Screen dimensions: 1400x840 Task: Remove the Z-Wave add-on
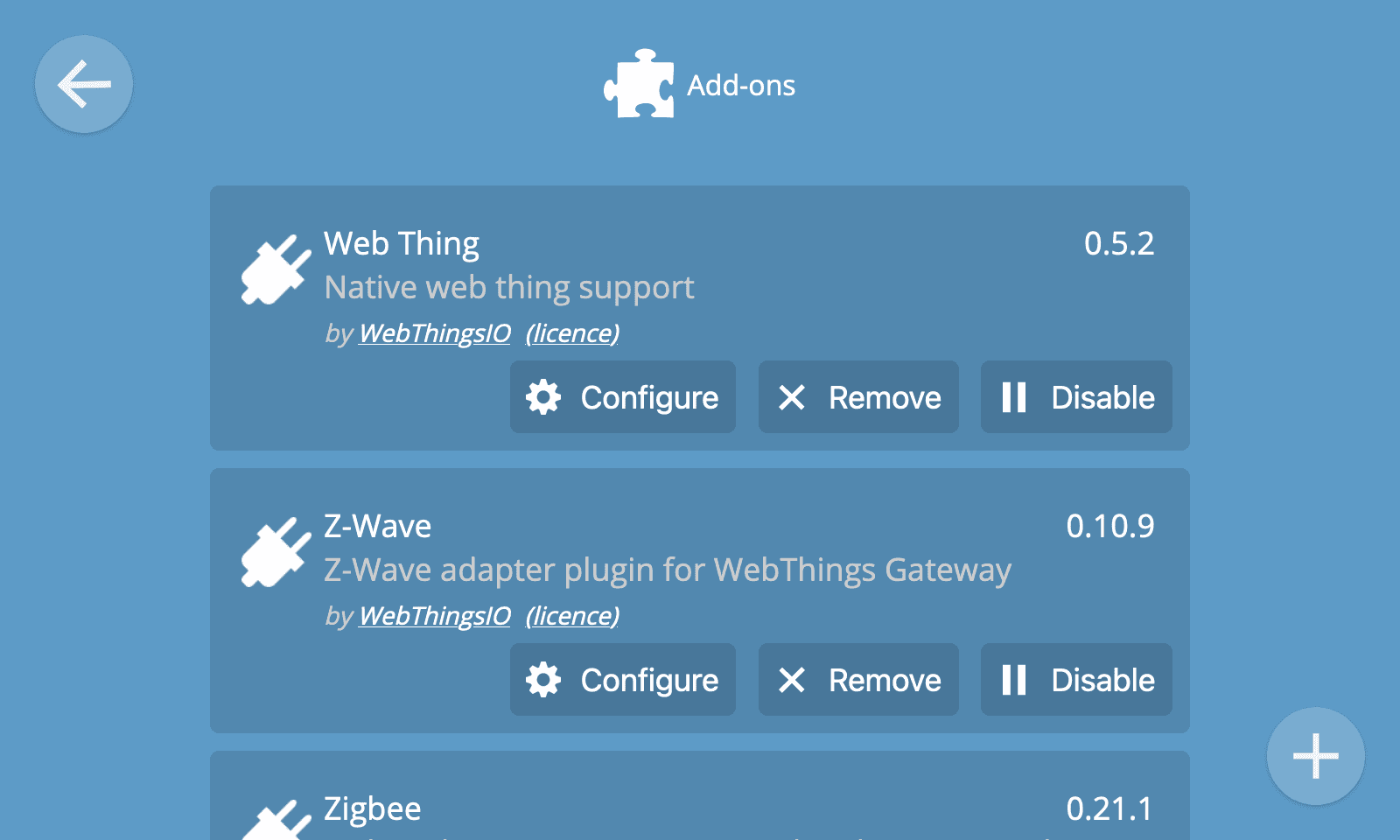tap(858, 680)
